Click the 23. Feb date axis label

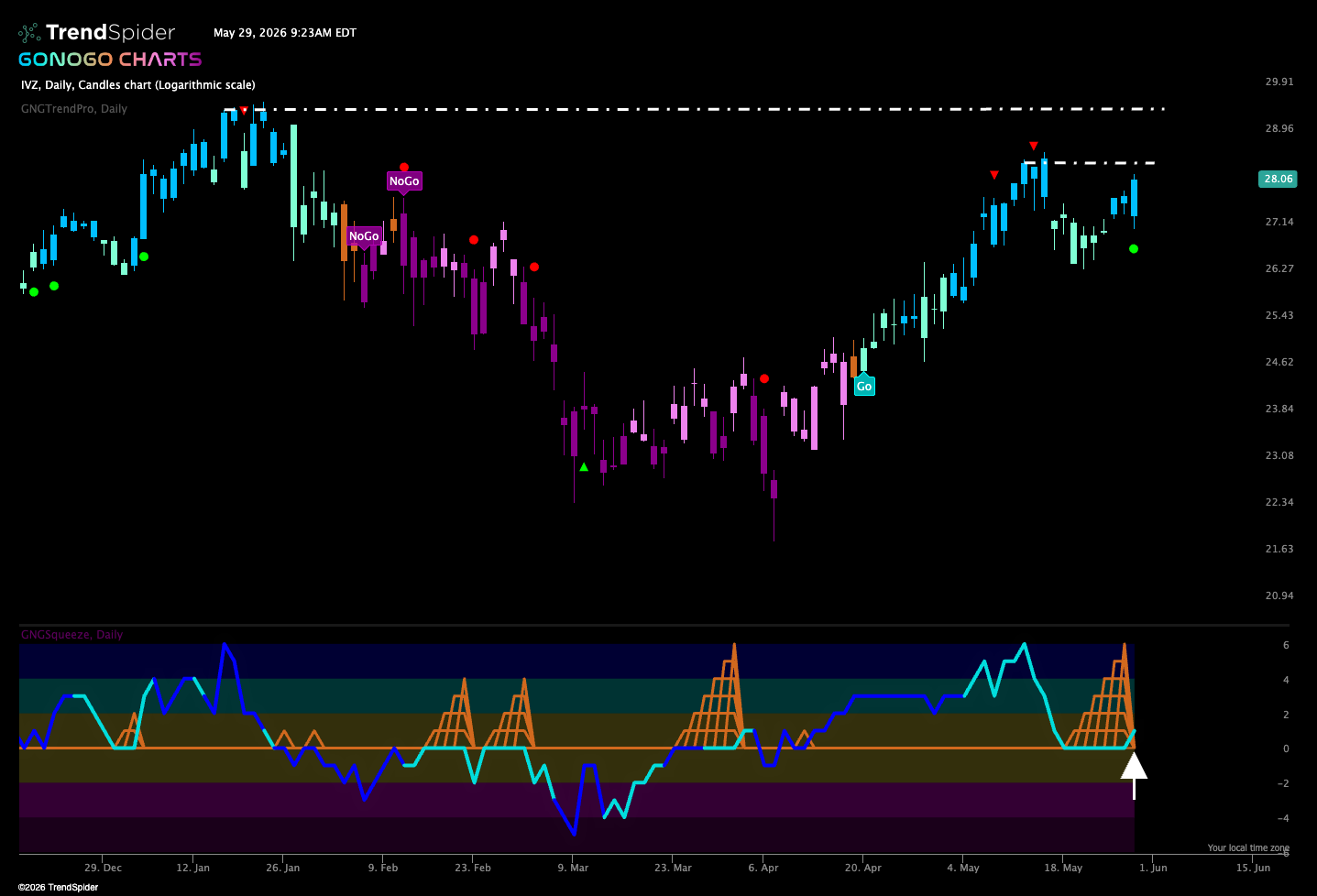click(x=473, y=868)
